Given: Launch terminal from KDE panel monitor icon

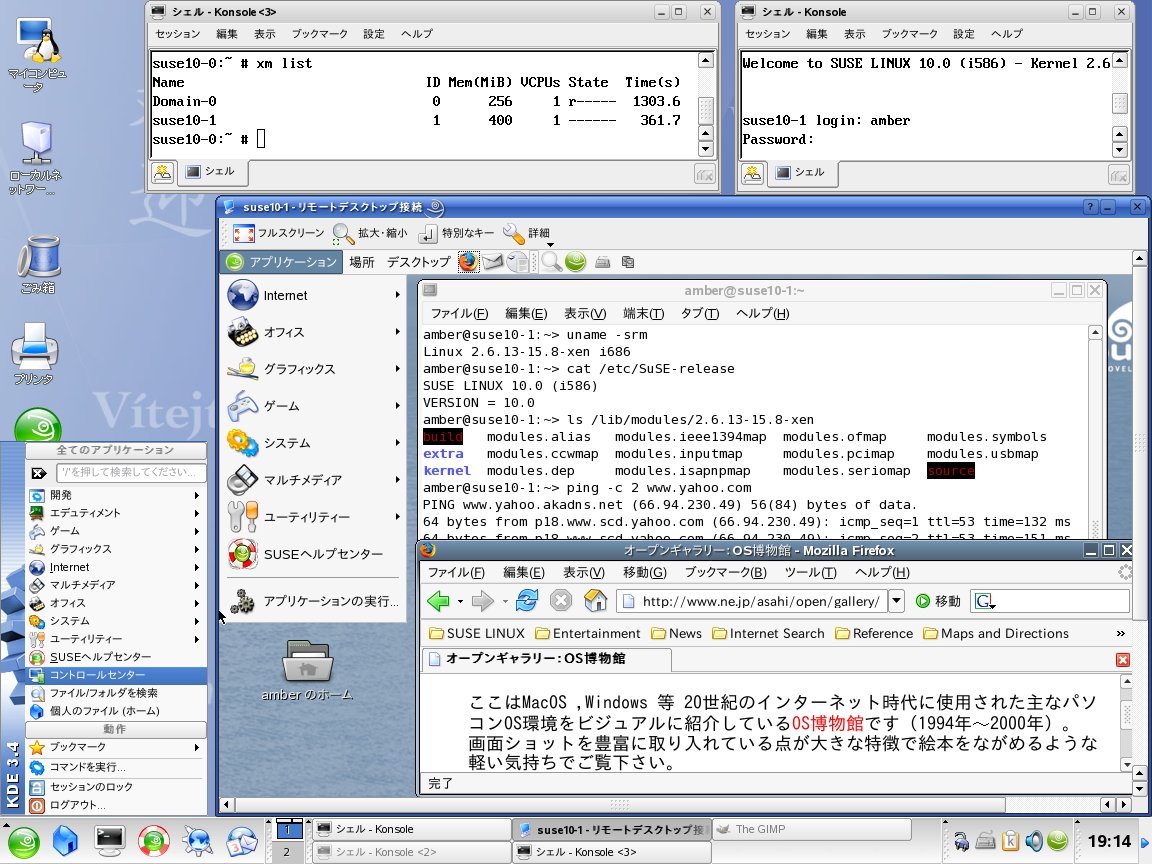Looking at the screenshot, I should tap(109, 841).
